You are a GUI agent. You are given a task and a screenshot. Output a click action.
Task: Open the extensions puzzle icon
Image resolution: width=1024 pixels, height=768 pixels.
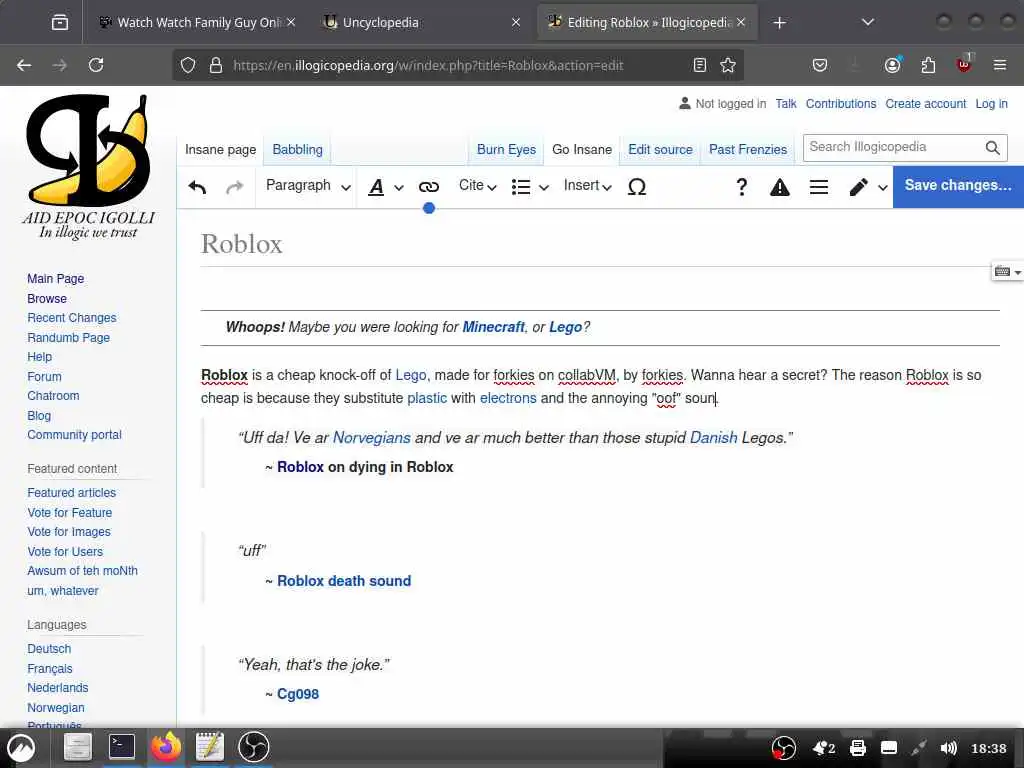pos(928,65)
